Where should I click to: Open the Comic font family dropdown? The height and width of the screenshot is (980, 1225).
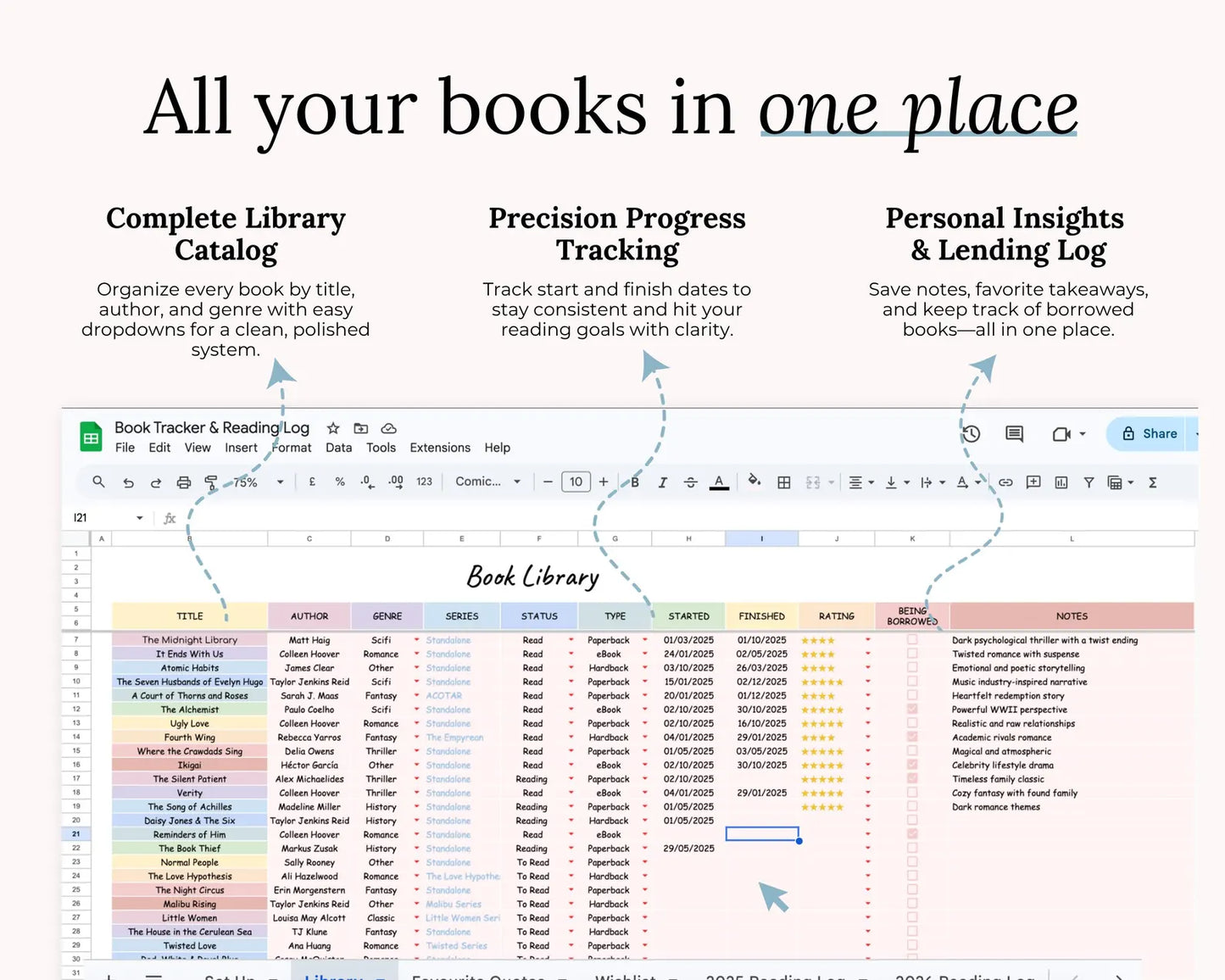coord(487,482)
